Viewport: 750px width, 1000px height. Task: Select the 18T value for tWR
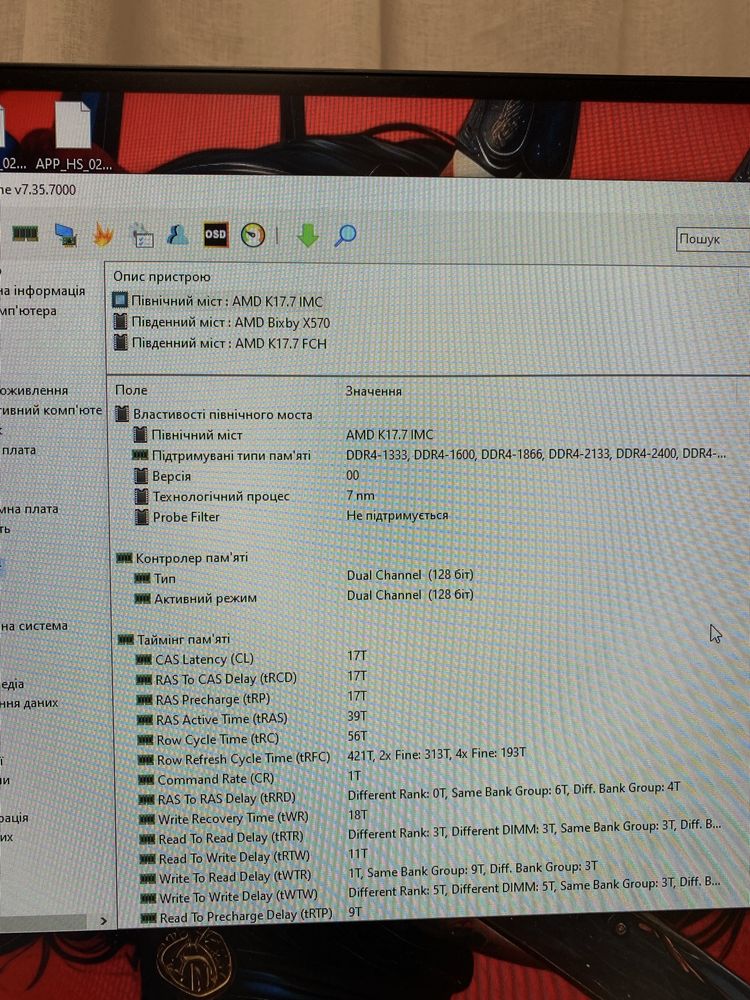[358, 814]
